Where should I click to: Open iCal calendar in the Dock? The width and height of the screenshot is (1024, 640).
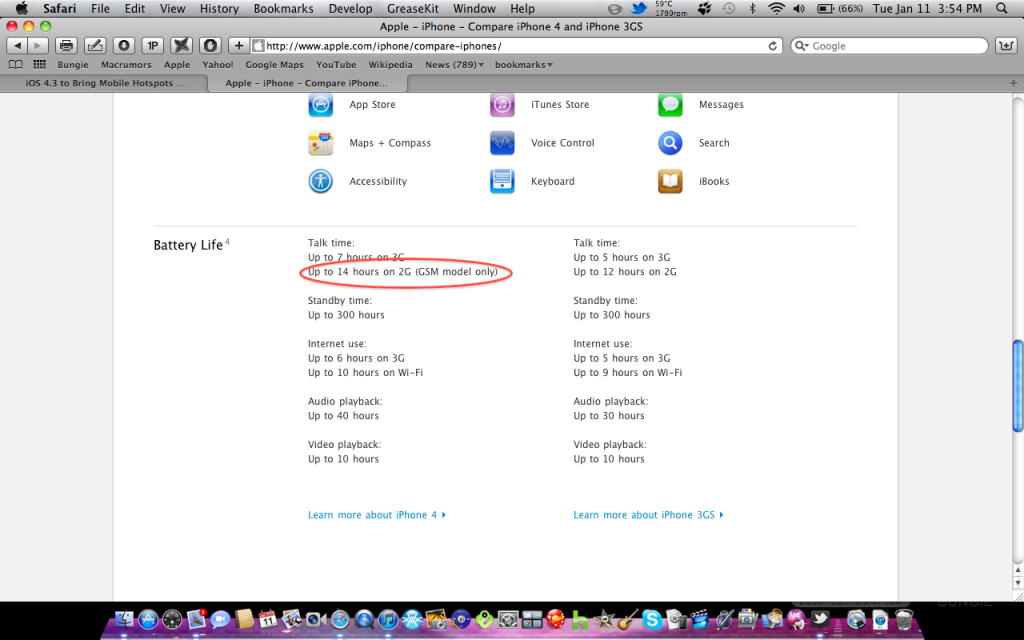(268, 619)
